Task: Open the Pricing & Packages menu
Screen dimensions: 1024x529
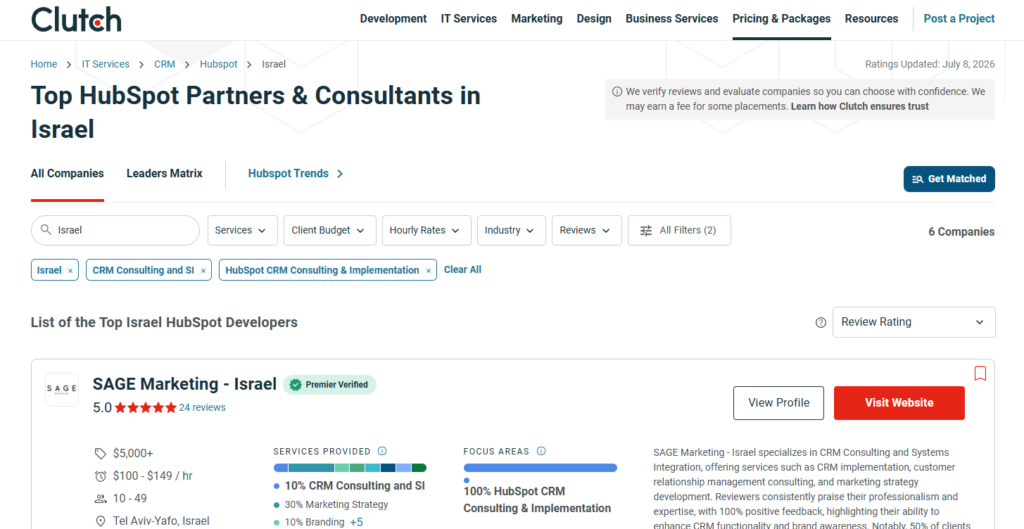Action: coord(781,19)
